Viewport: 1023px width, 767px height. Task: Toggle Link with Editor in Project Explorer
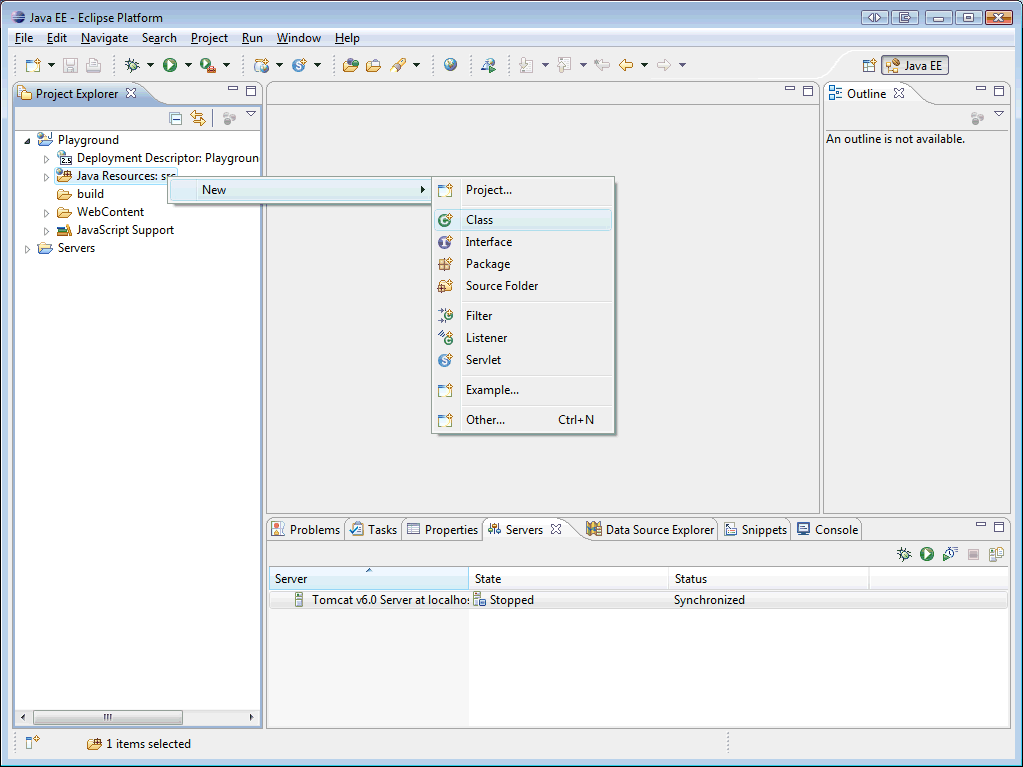pos(198,118)
